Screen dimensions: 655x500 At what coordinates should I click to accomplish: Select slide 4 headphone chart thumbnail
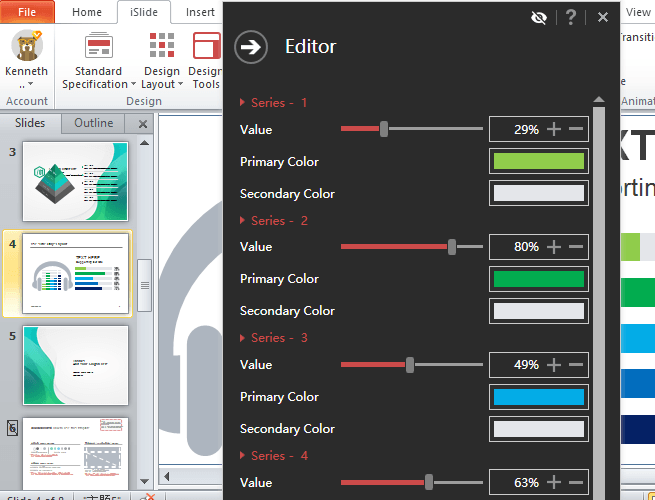tap(75, 274)
